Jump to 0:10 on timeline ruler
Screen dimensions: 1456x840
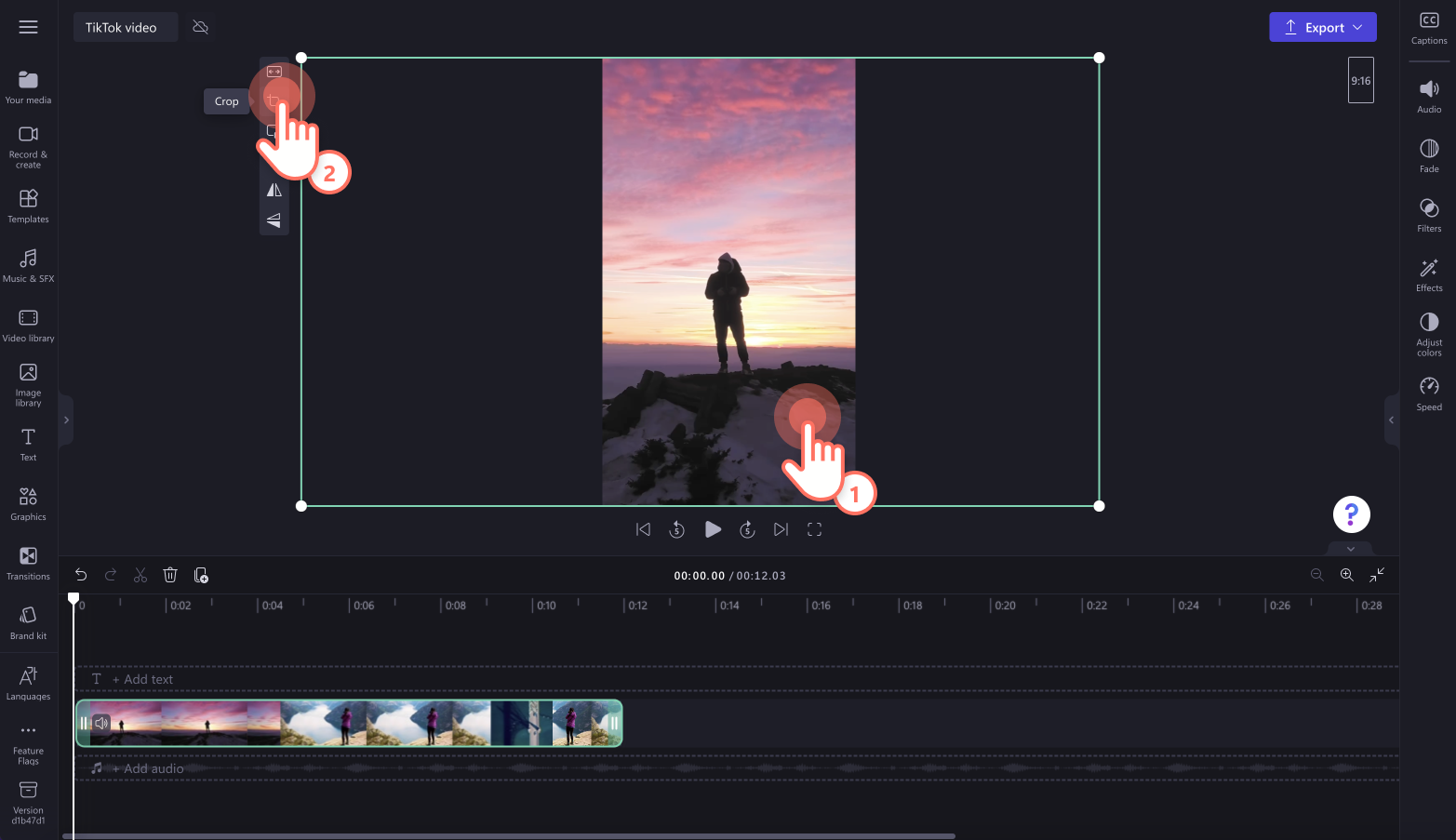tap(547, 605)
